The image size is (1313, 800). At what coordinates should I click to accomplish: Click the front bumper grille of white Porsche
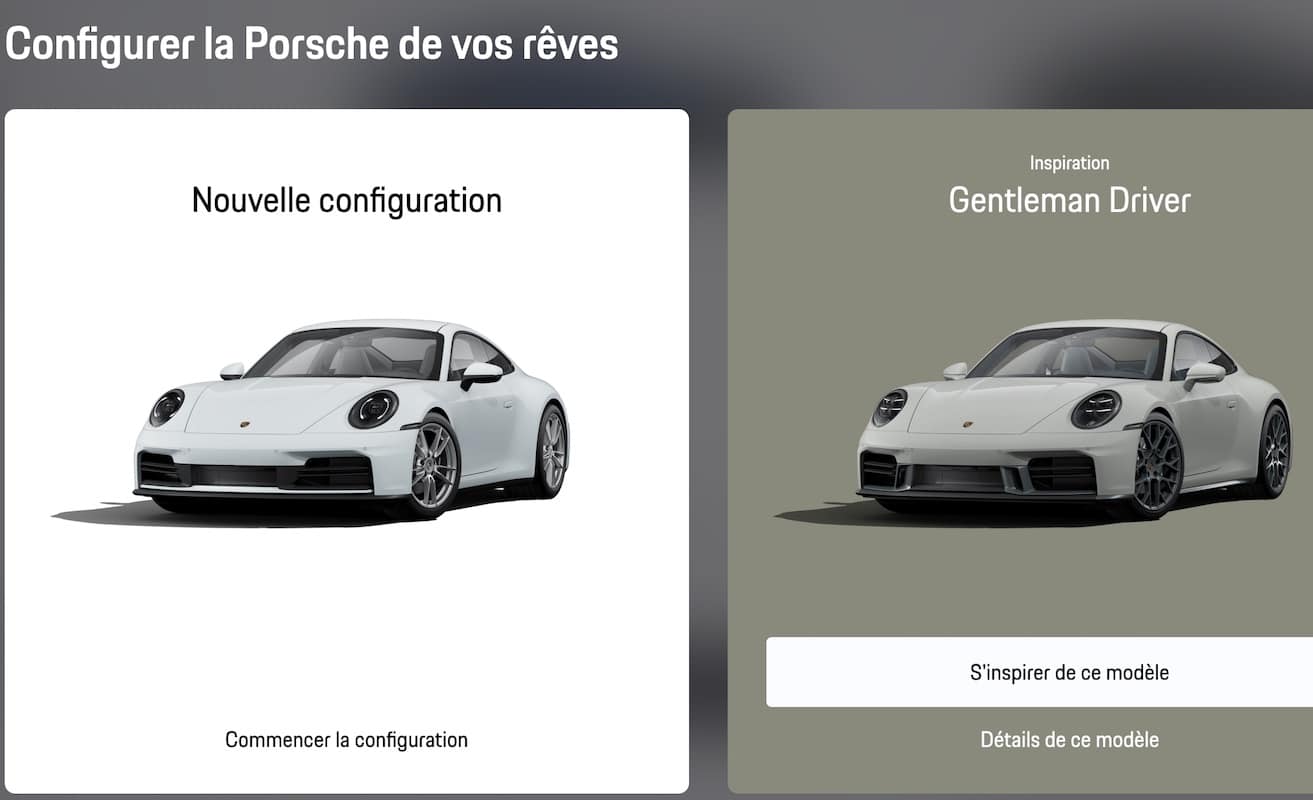(257, 472)
